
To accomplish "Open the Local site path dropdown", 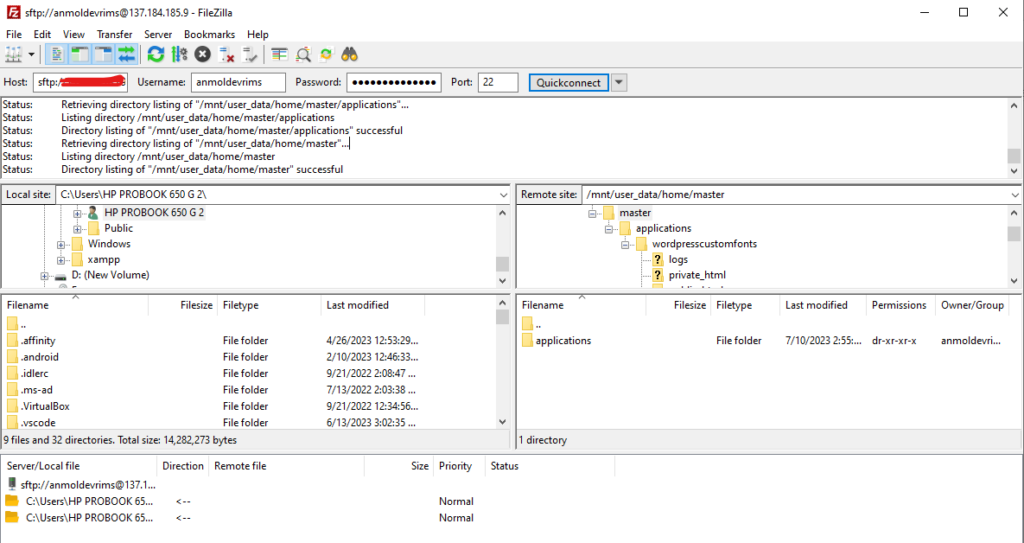I will click(x=503, y=195).
